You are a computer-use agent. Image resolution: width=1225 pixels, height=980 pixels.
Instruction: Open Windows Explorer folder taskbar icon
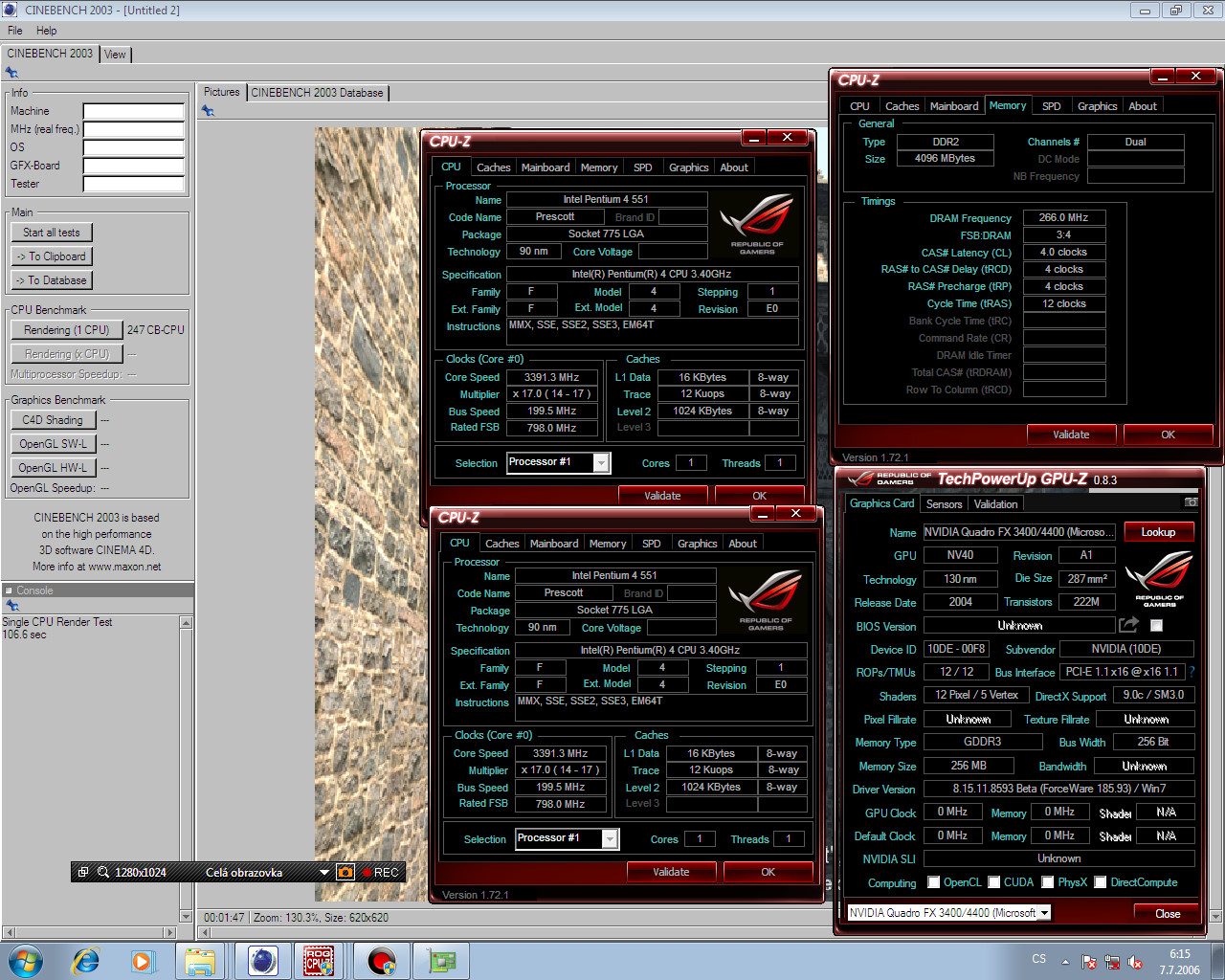(200, 961)
